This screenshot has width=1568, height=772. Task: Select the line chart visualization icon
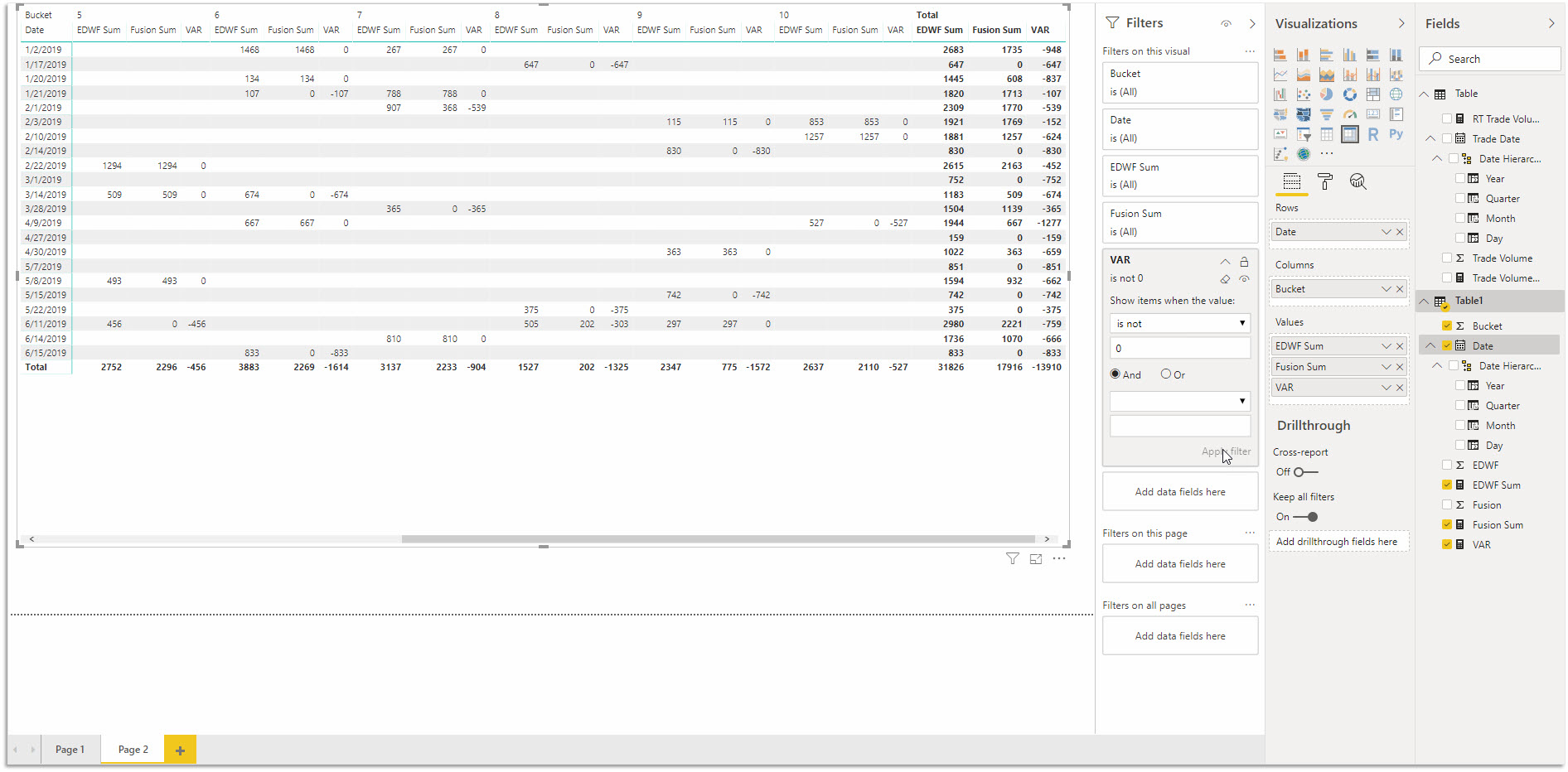[x=1280, y=75]
